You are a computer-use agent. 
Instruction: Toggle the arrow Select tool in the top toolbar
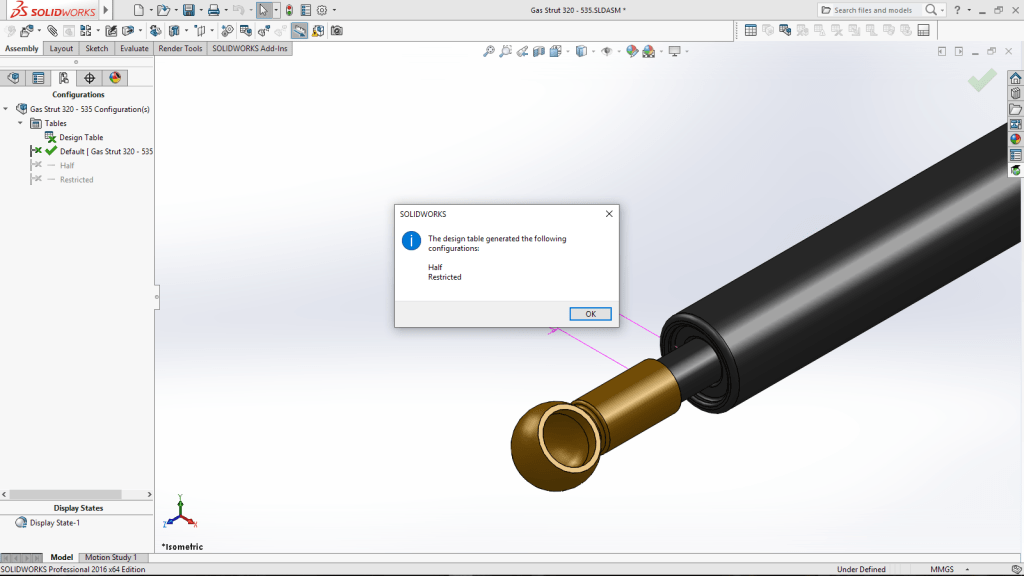(263, 10)
